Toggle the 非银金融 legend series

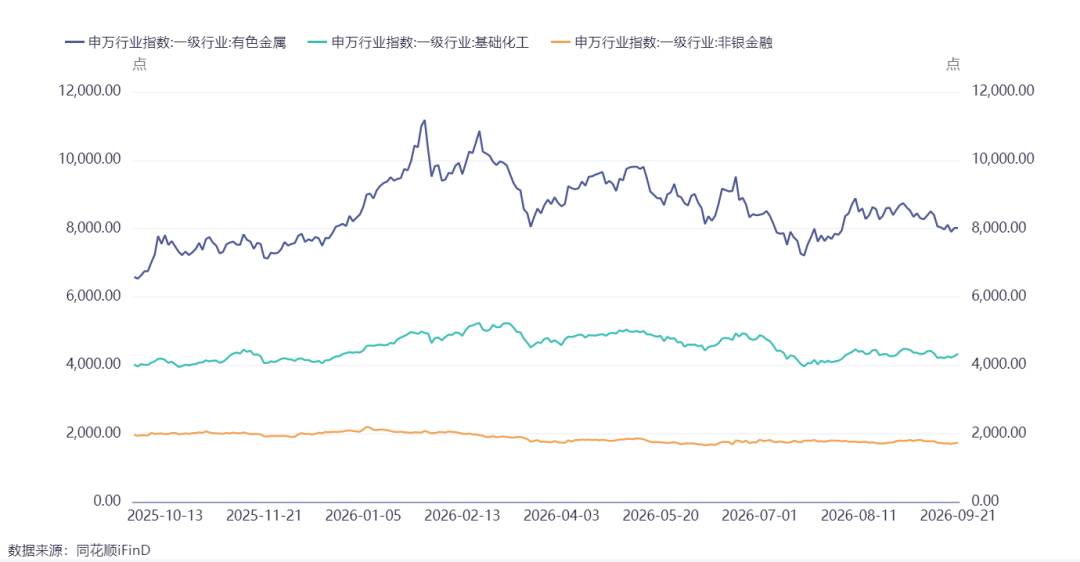(x=662, y=43)
